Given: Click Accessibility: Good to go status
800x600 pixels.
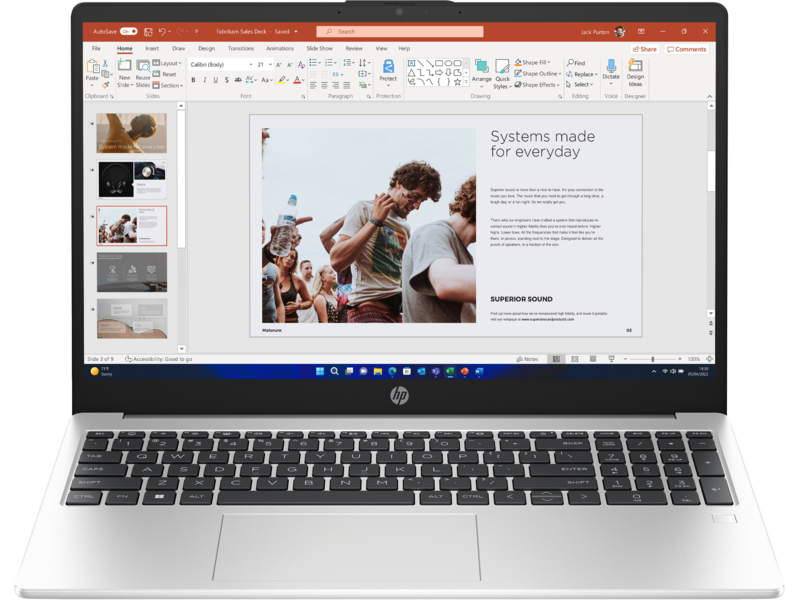Looking at the screenshot, I should (x=159, y=359).
